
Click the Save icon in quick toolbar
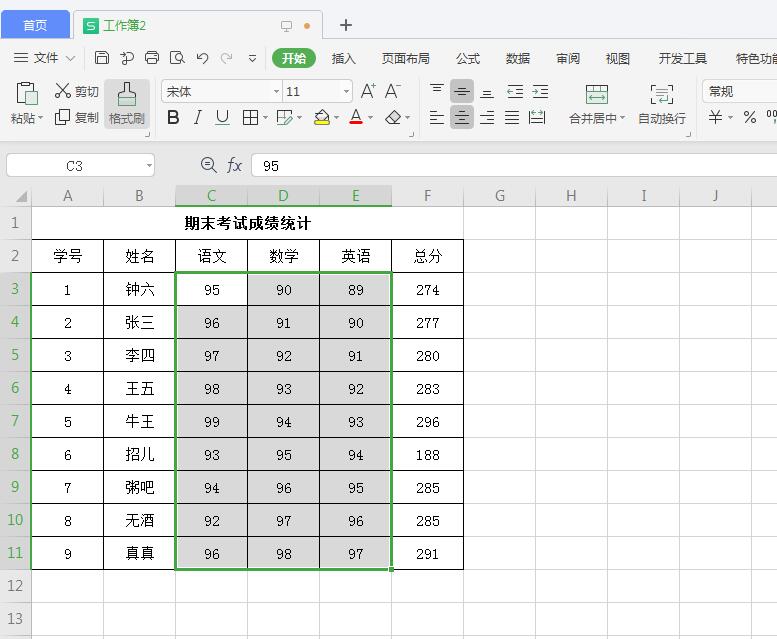pyautogui.click(x=102, y=58)
